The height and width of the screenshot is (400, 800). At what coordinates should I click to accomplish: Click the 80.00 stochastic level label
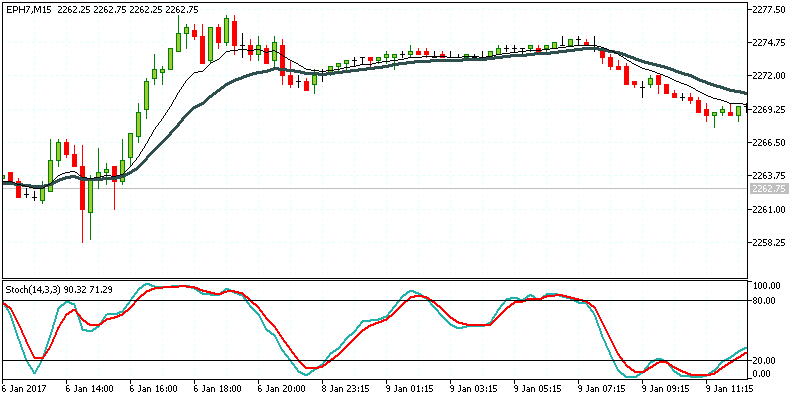(767, 300)
